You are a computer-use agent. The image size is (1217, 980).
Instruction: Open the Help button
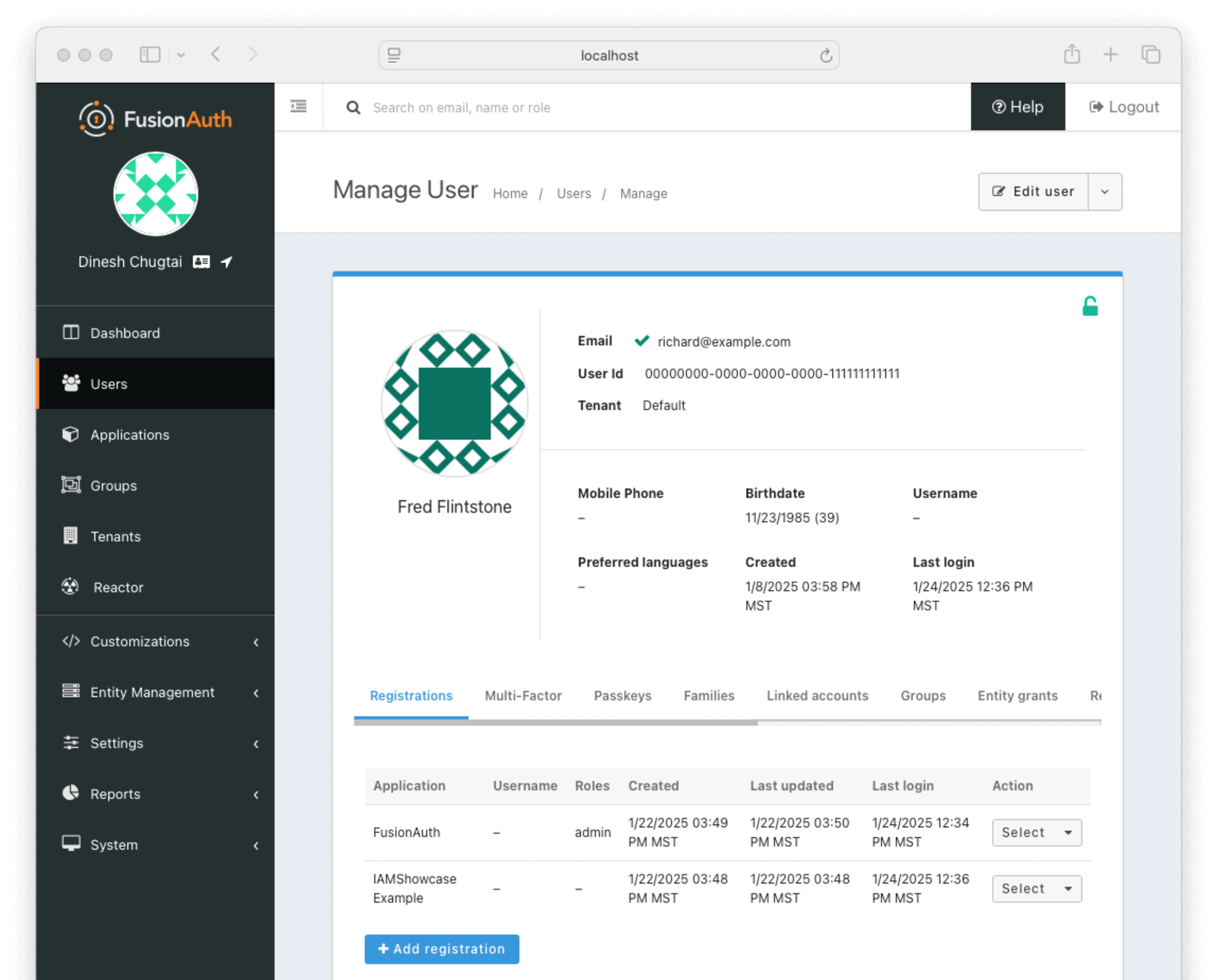(1018, 107)
